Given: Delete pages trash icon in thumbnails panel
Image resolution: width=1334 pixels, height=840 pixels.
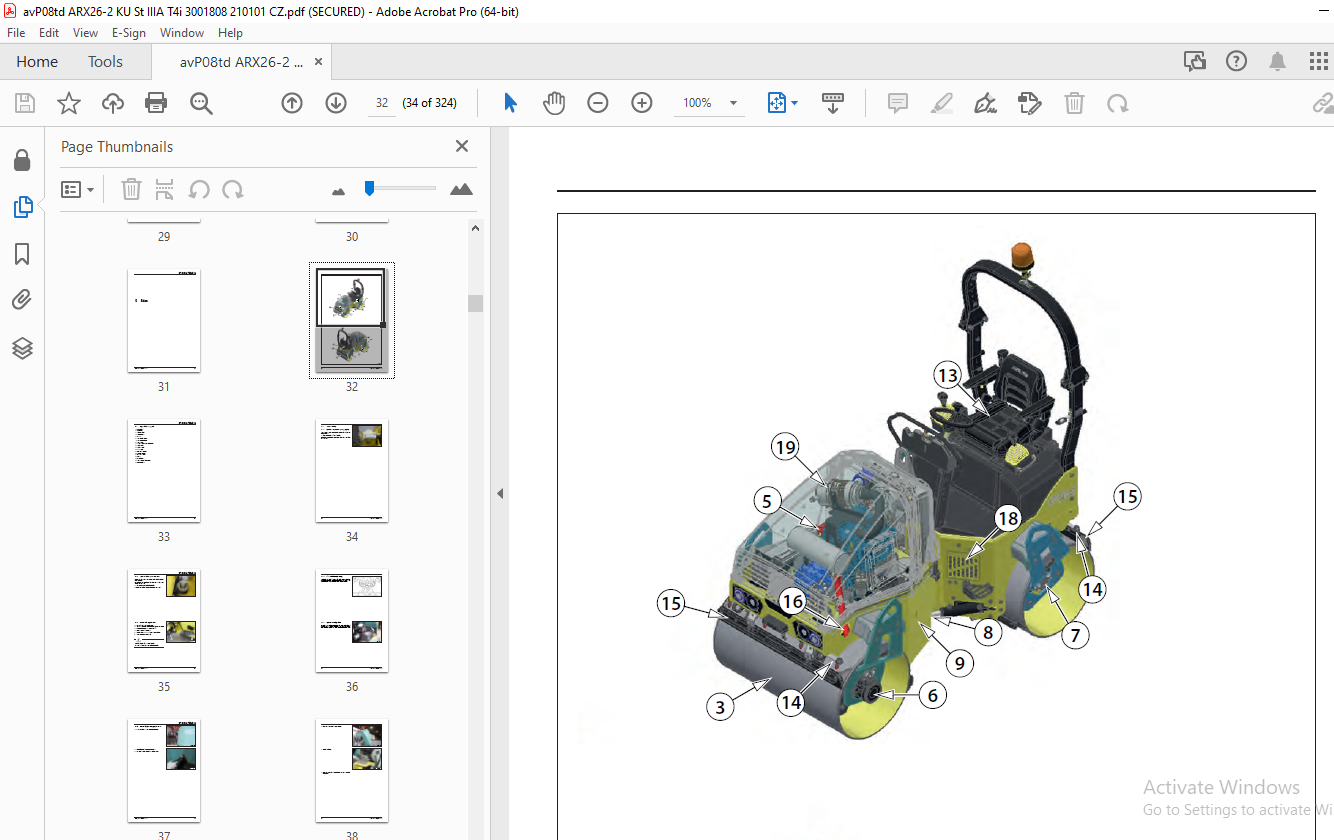Looking at the screenshot, I should click(131, 189).
